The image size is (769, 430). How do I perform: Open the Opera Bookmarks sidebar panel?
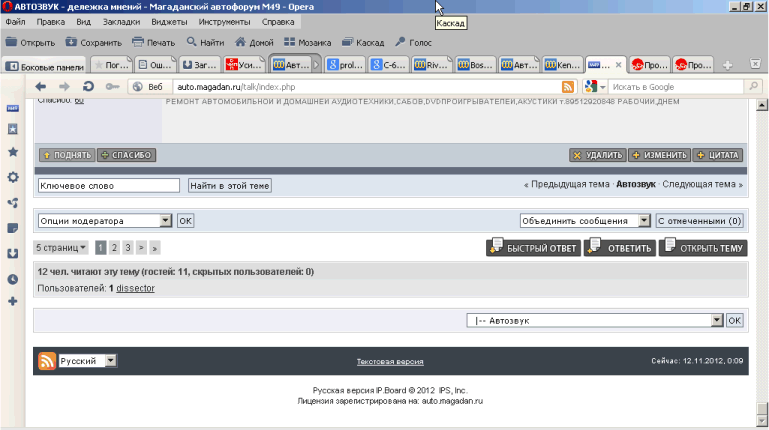pos(13,152)
